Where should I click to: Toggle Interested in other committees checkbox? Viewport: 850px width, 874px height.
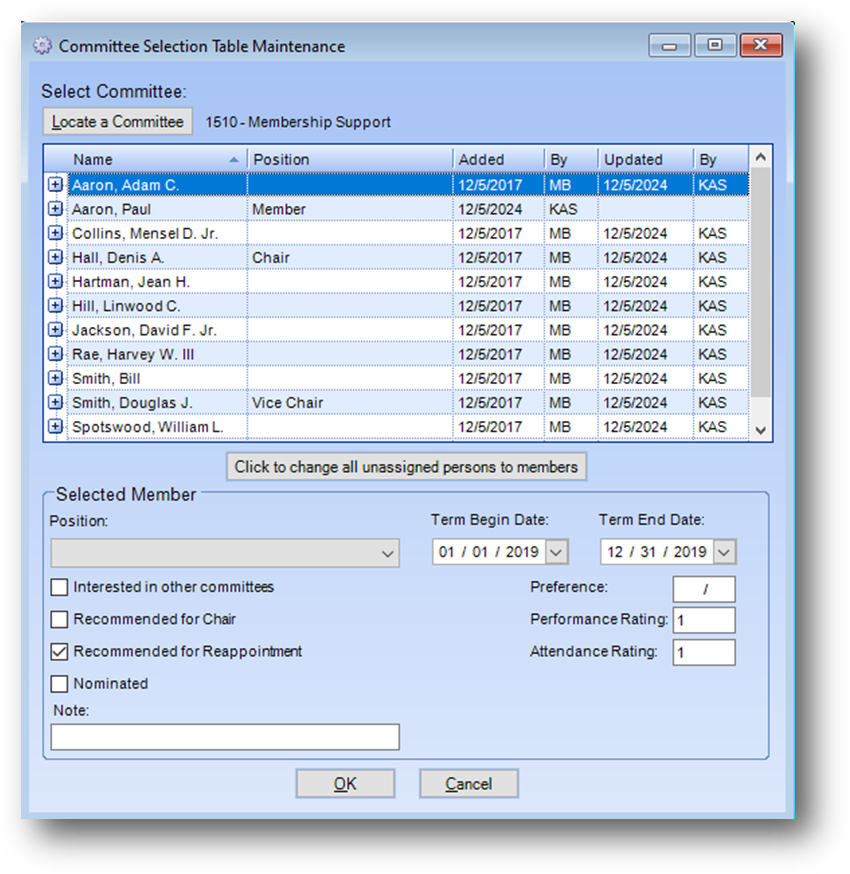click(x=59, y=587)
